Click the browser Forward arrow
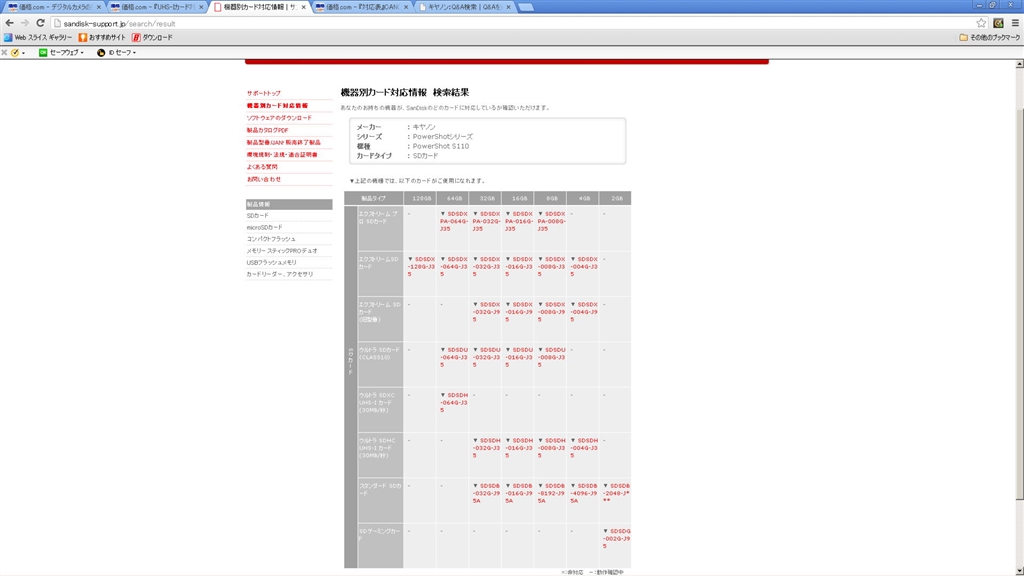This screenshot has width=1024, height=576. pos(25,23)
